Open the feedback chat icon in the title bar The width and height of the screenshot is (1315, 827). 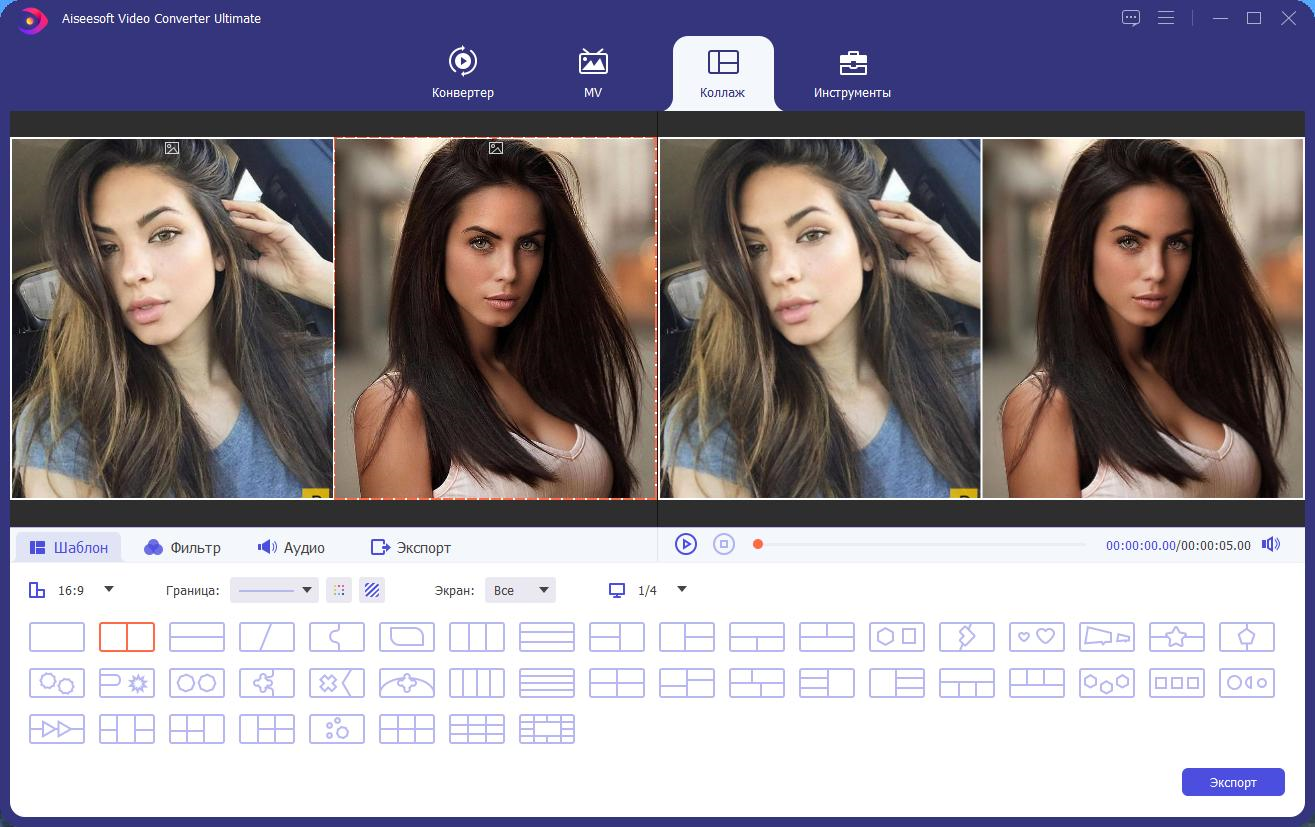[1131, 18]
